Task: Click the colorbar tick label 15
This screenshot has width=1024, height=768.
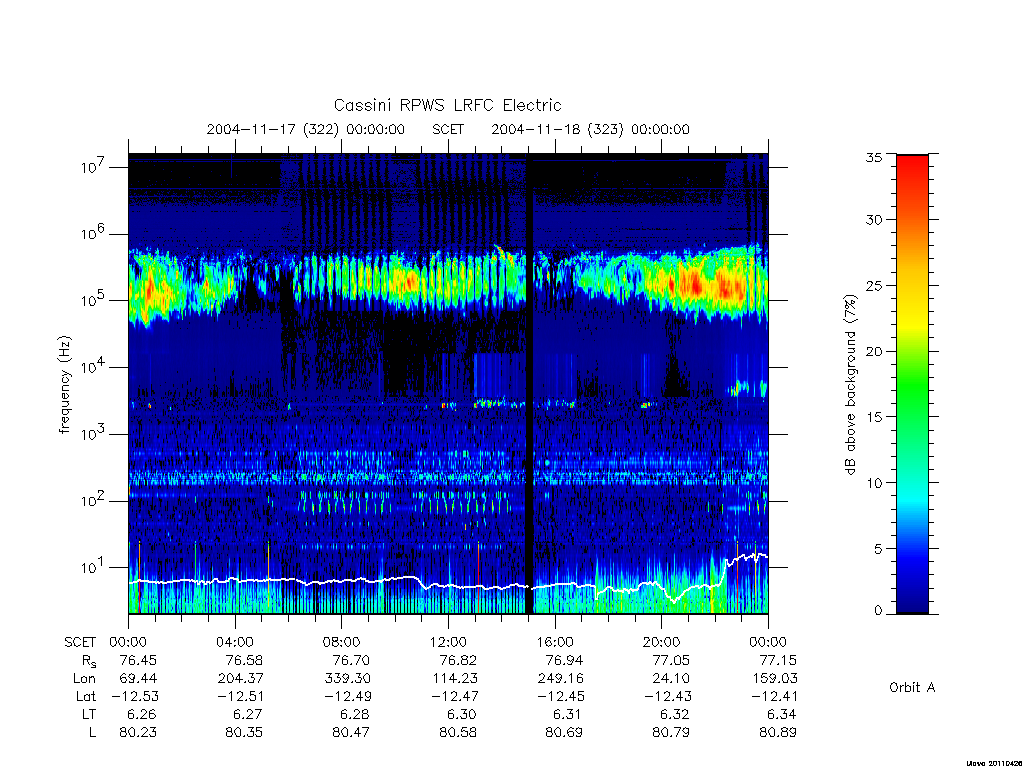Action: [874, 417]
